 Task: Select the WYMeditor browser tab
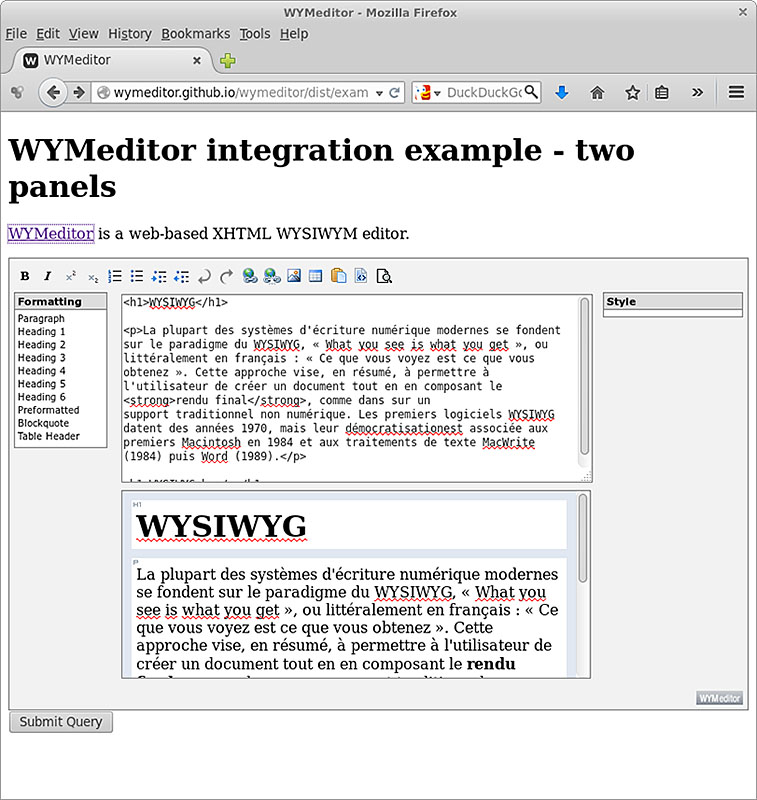(x=111, y=61)
